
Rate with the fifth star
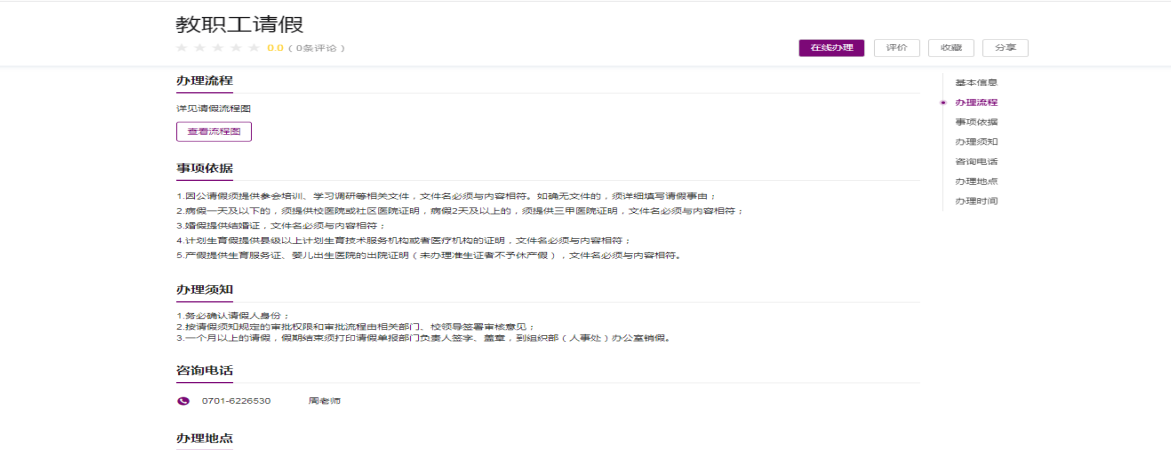254,48
